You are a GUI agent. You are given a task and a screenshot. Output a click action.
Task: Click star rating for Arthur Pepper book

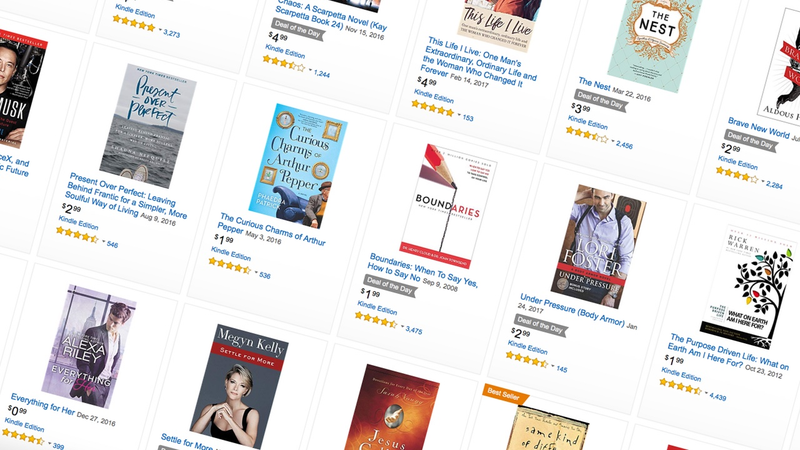pos(230,266)
